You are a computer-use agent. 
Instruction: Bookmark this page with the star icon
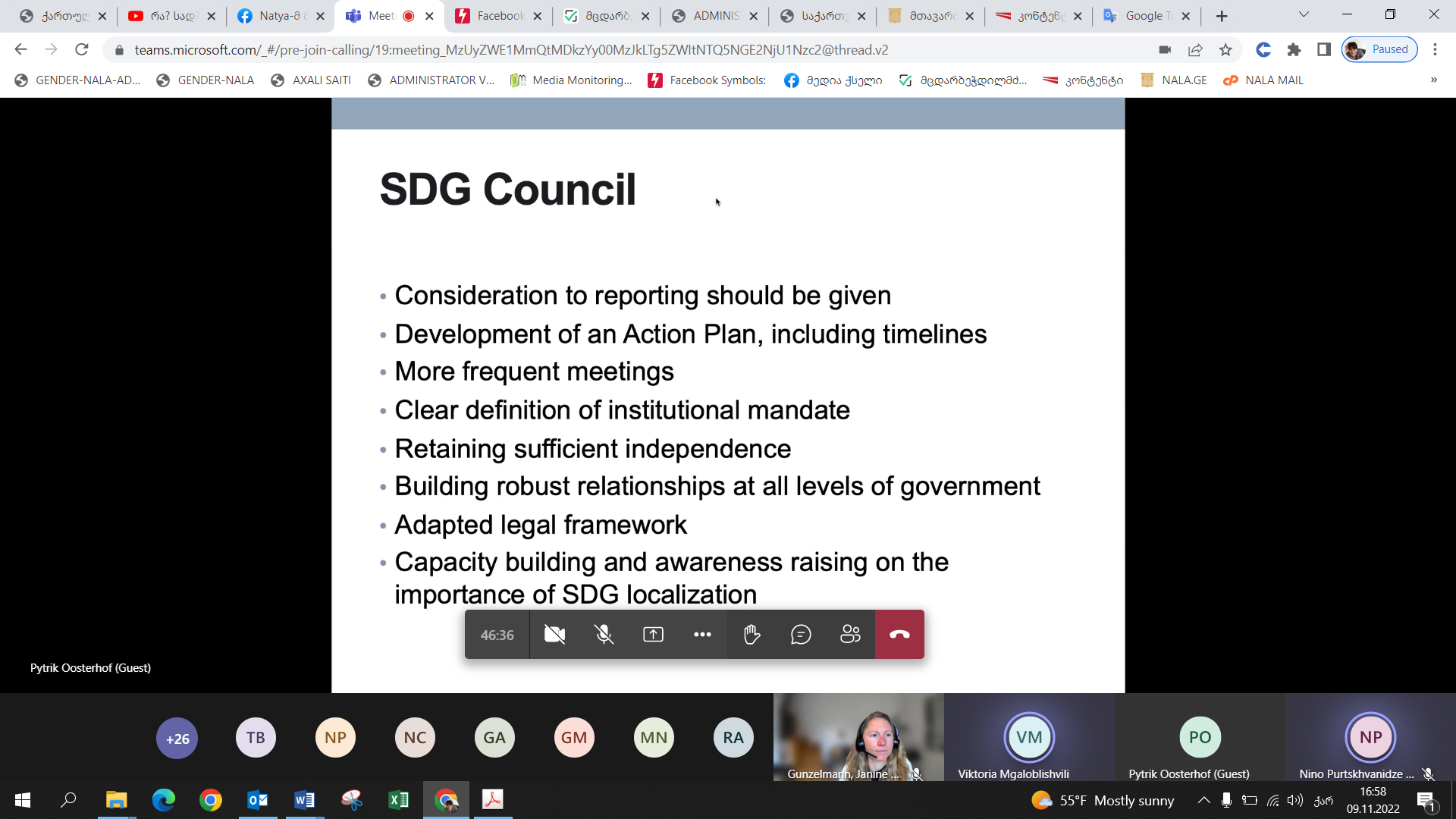click(x=1225, y=50)
